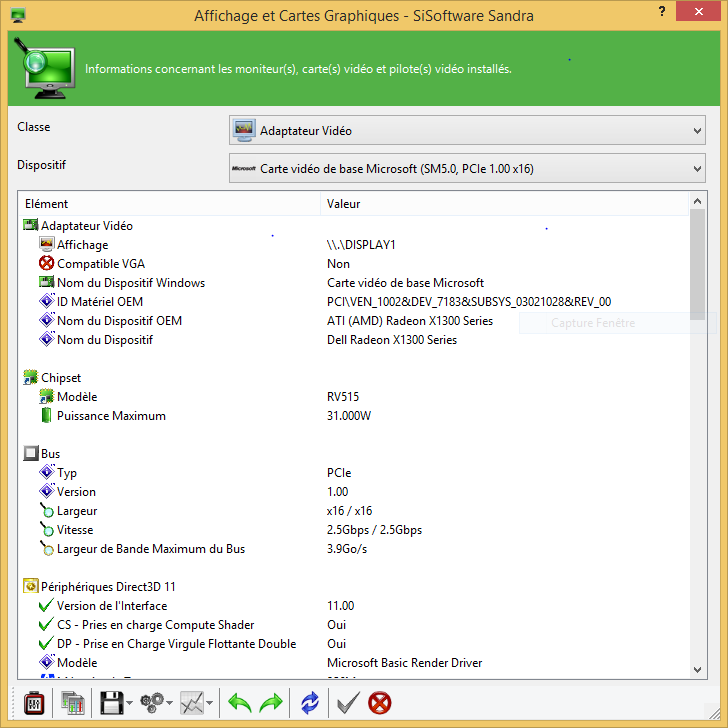Click the red icon beside Compatible VGA
Screen dimensions: 728x728
click(46, 263)
